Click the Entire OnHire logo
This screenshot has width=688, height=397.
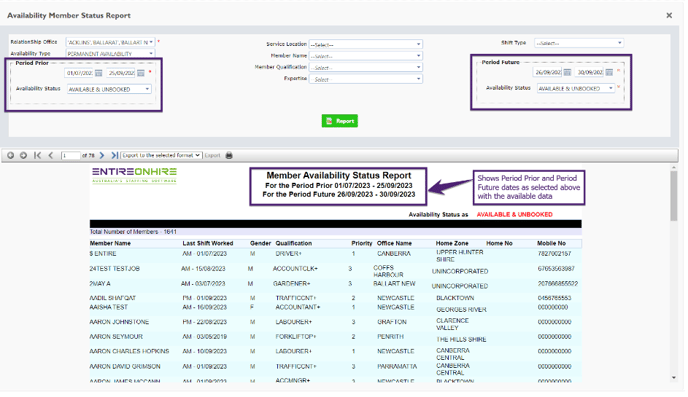(x=134, y=175)
